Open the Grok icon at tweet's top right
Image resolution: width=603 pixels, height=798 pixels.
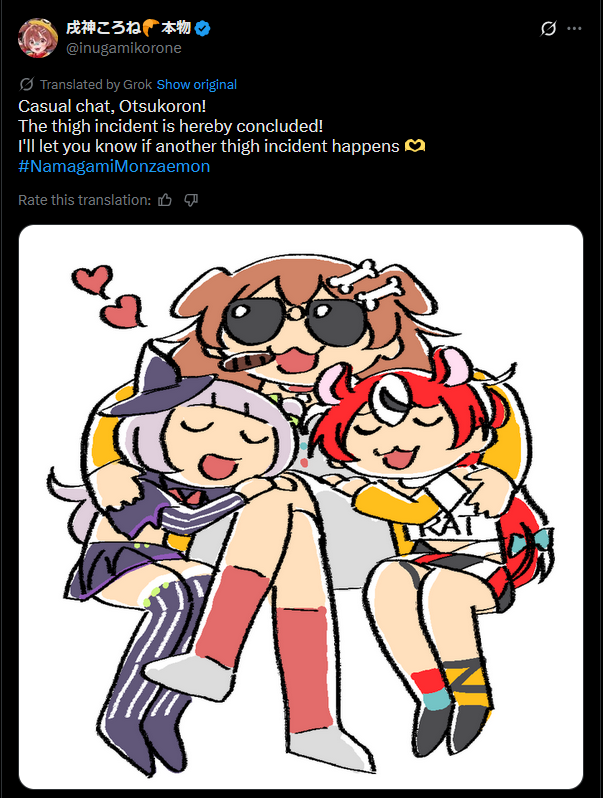(549, 28)
